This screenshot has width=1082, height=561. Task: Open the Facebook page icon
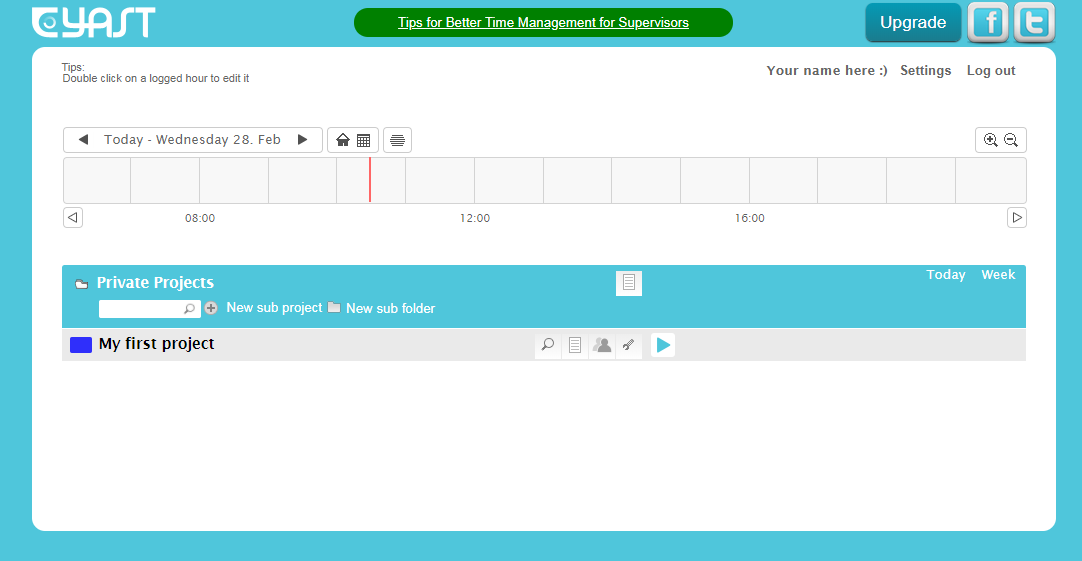click(x=988, y=23)
